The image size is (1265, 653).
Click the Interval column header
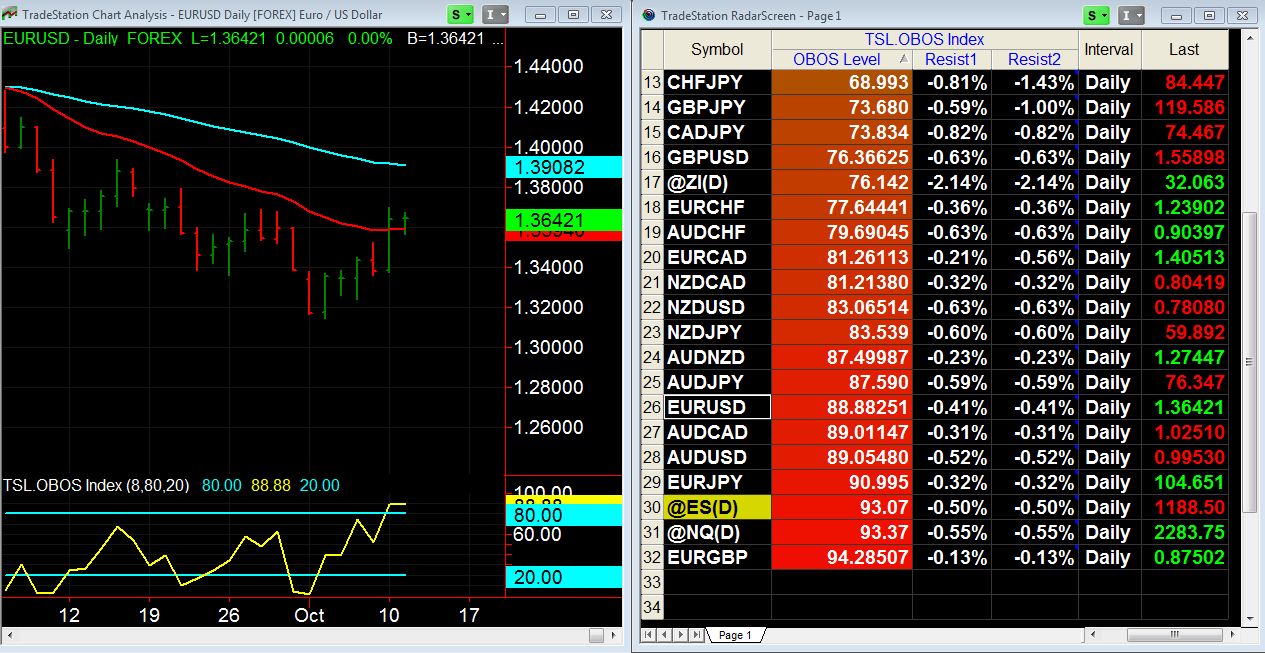[1109, 49]
